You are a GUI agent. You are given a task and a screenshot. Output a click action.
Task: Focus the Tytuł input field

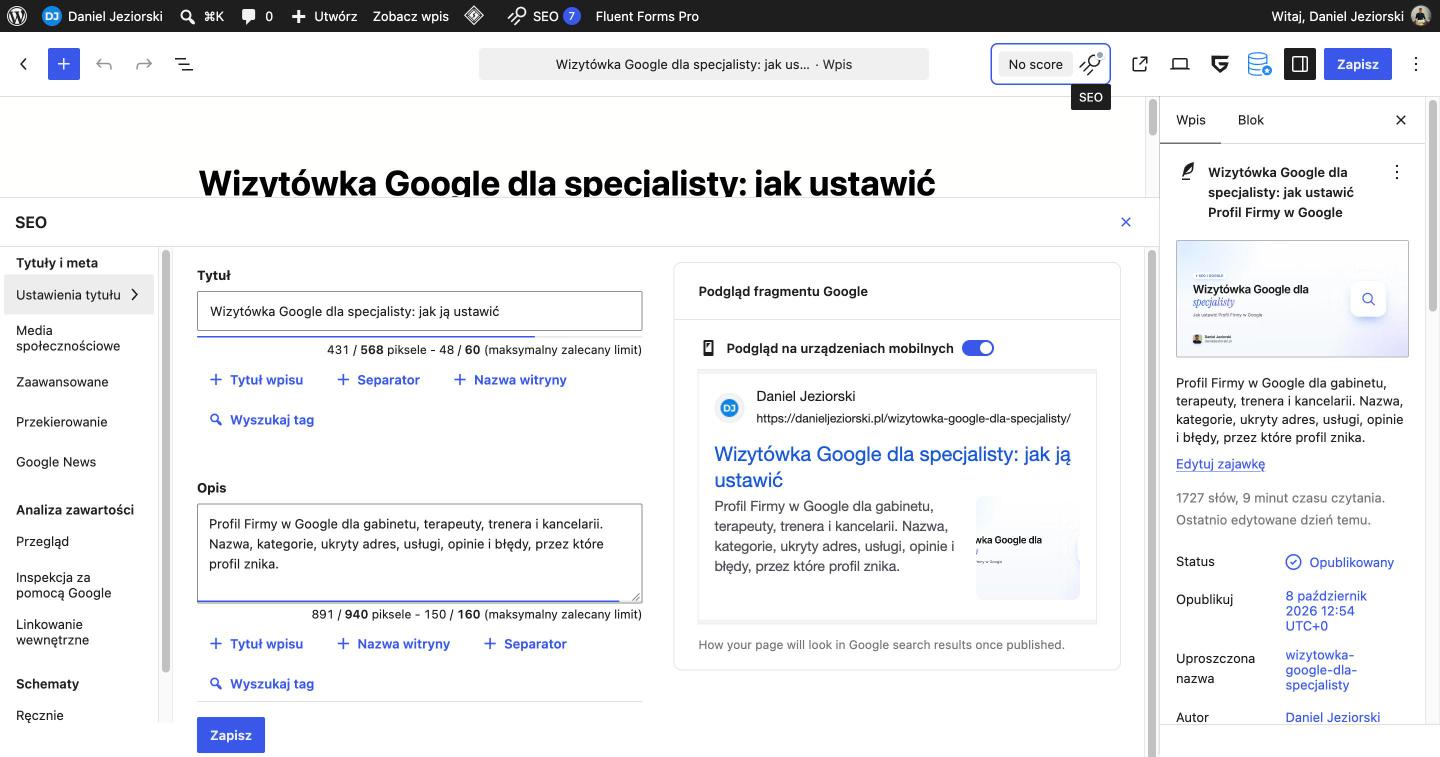tap(420, 311)
